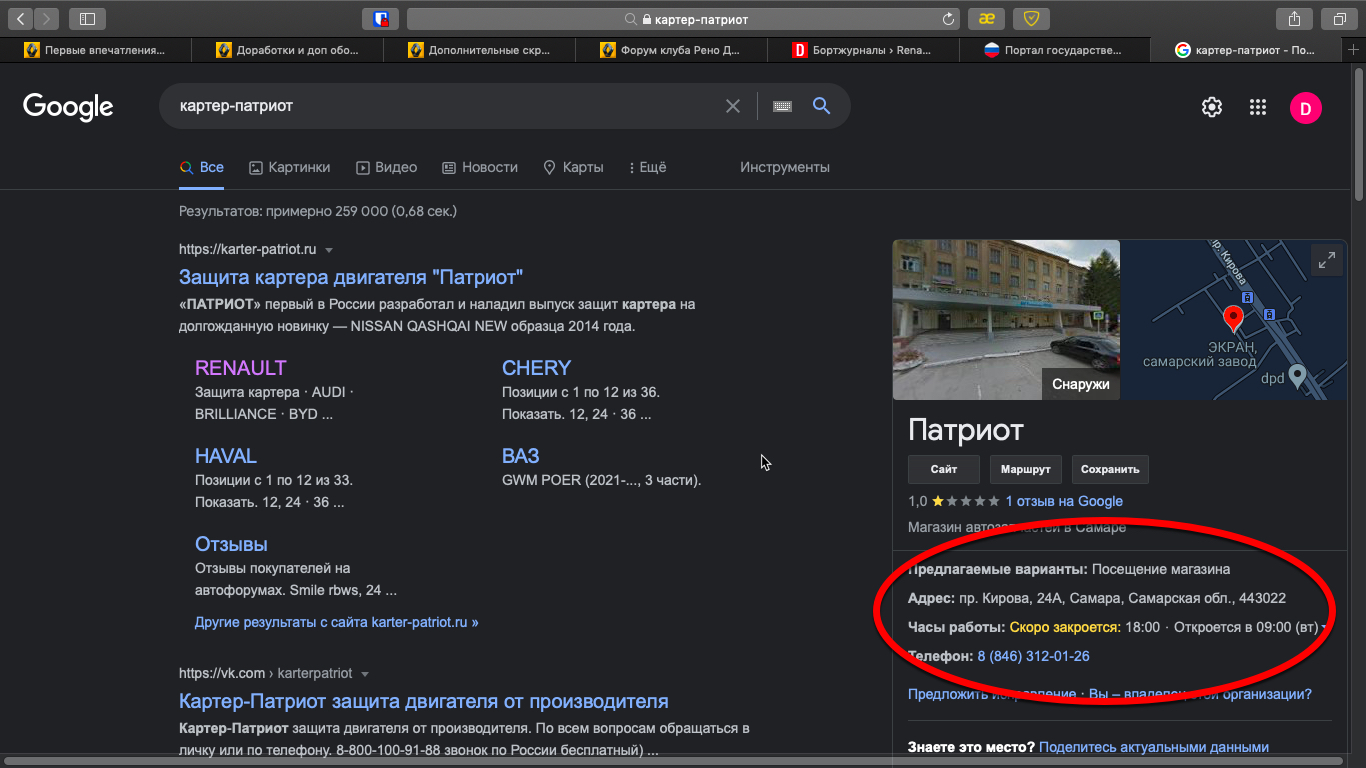Open result 'Защита картера двигателя "Патриот"'

[x=351, y=277]
